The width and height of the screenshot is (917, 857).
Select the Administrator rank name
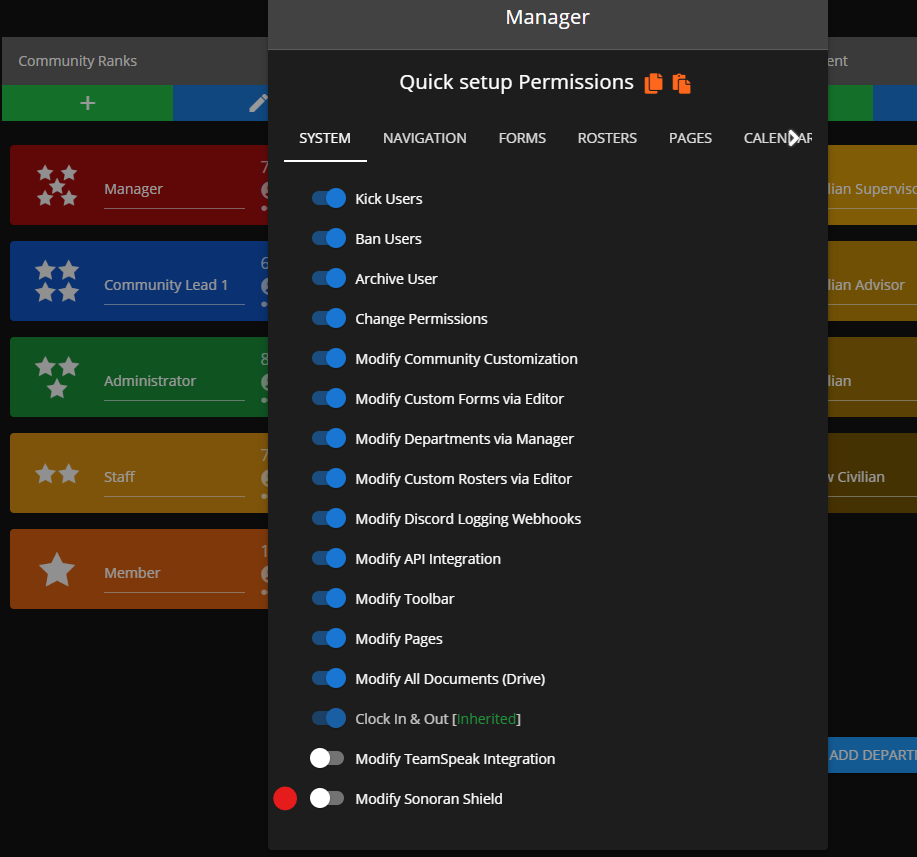(x=150, y=381)
